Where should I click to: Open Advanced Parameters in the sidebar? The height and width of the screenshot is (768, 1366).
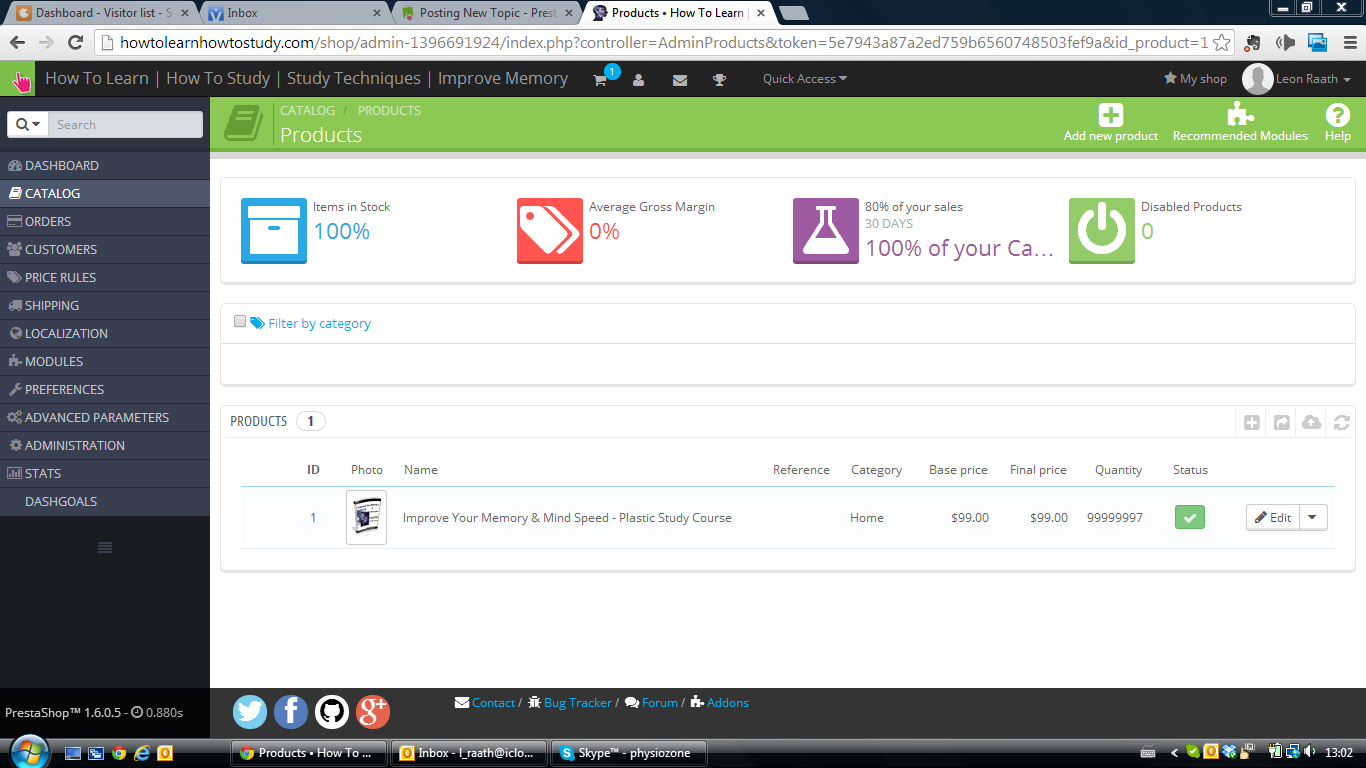pyautogui.click(x=105, y=418)
